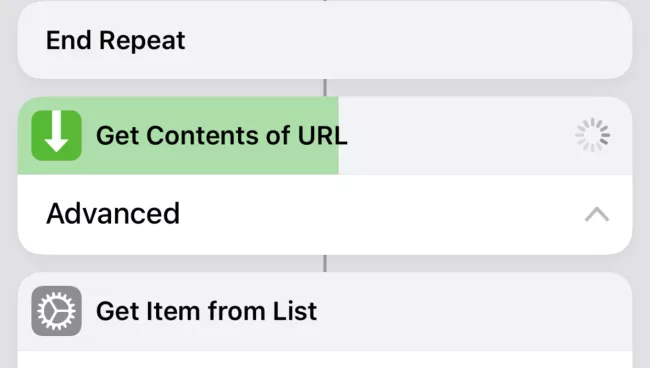Tap blank space between Advanced and its chevron
Image resolution: width=650 pixels, height=368 pixels.
381,215
